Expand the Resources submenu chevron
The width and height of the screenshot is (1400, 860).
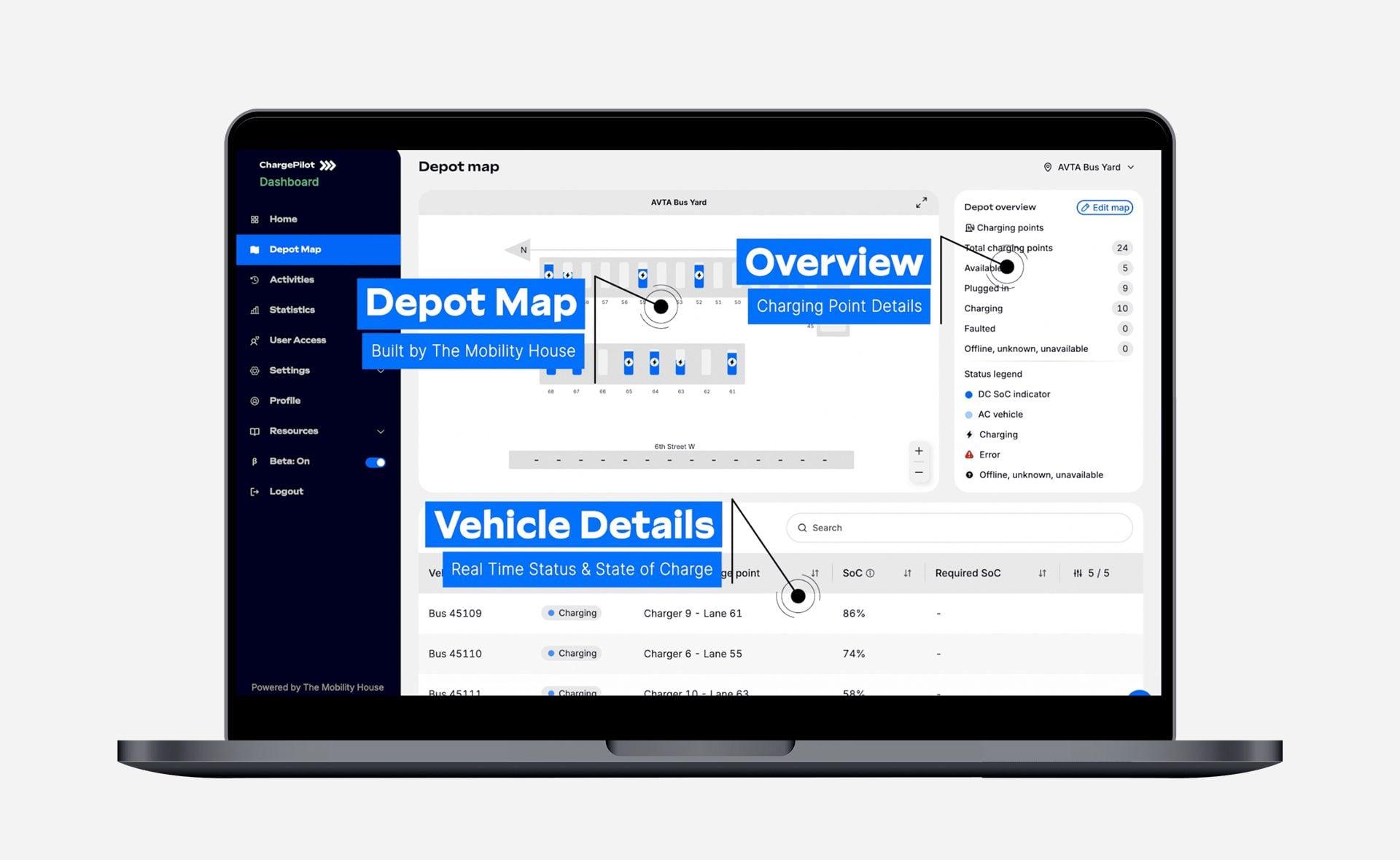coord(381,431)
